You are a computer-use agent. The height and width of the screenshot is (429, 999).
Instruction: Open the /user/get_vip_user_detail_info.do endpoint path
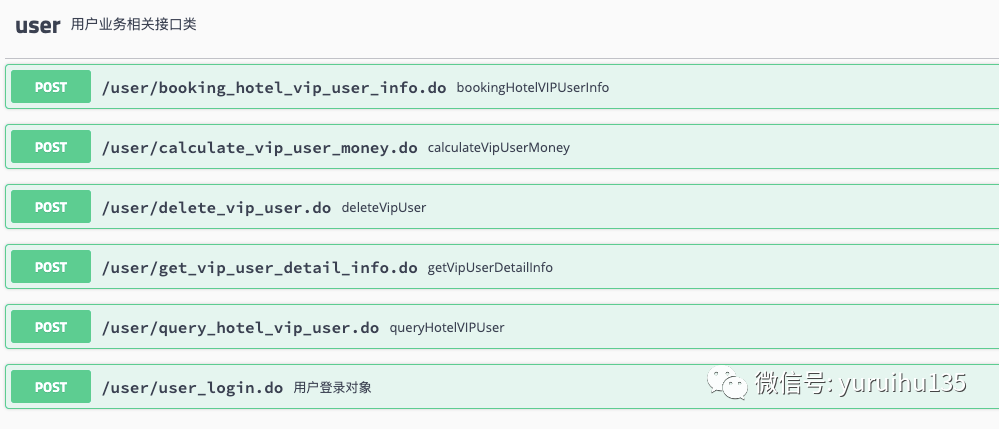pyautogui.click(x=260, y=267)
